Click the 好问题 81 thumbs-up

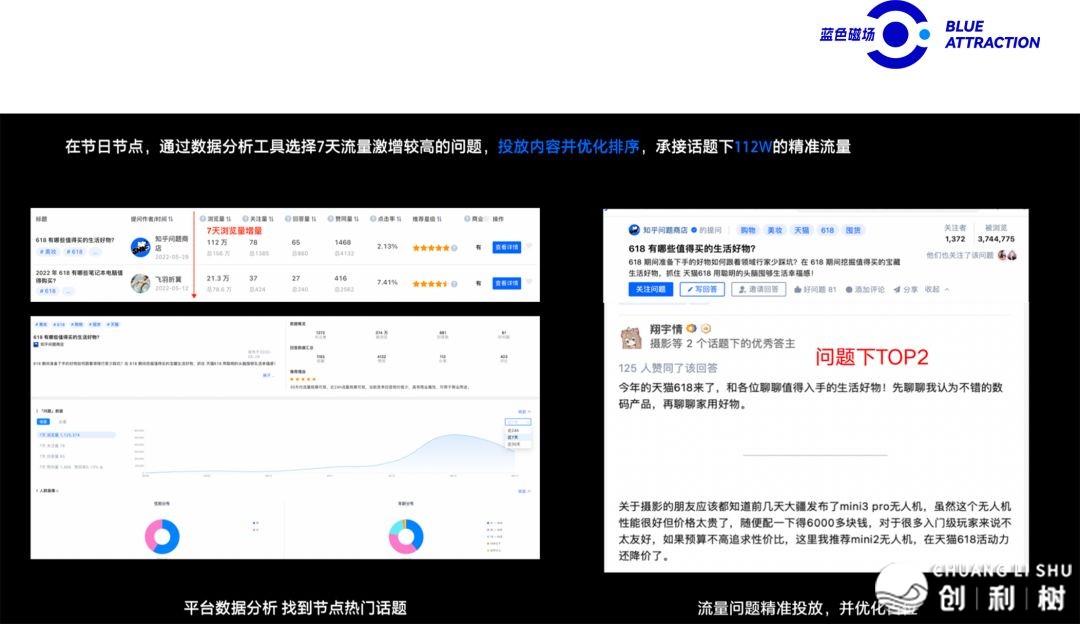(x=815, y=289)
